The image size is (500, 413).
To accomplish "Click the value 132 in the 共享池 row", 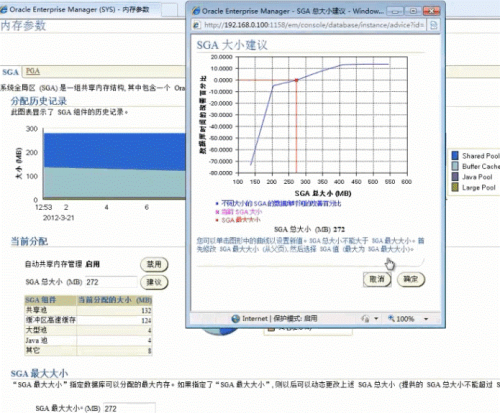I will [x=146, y=311].
